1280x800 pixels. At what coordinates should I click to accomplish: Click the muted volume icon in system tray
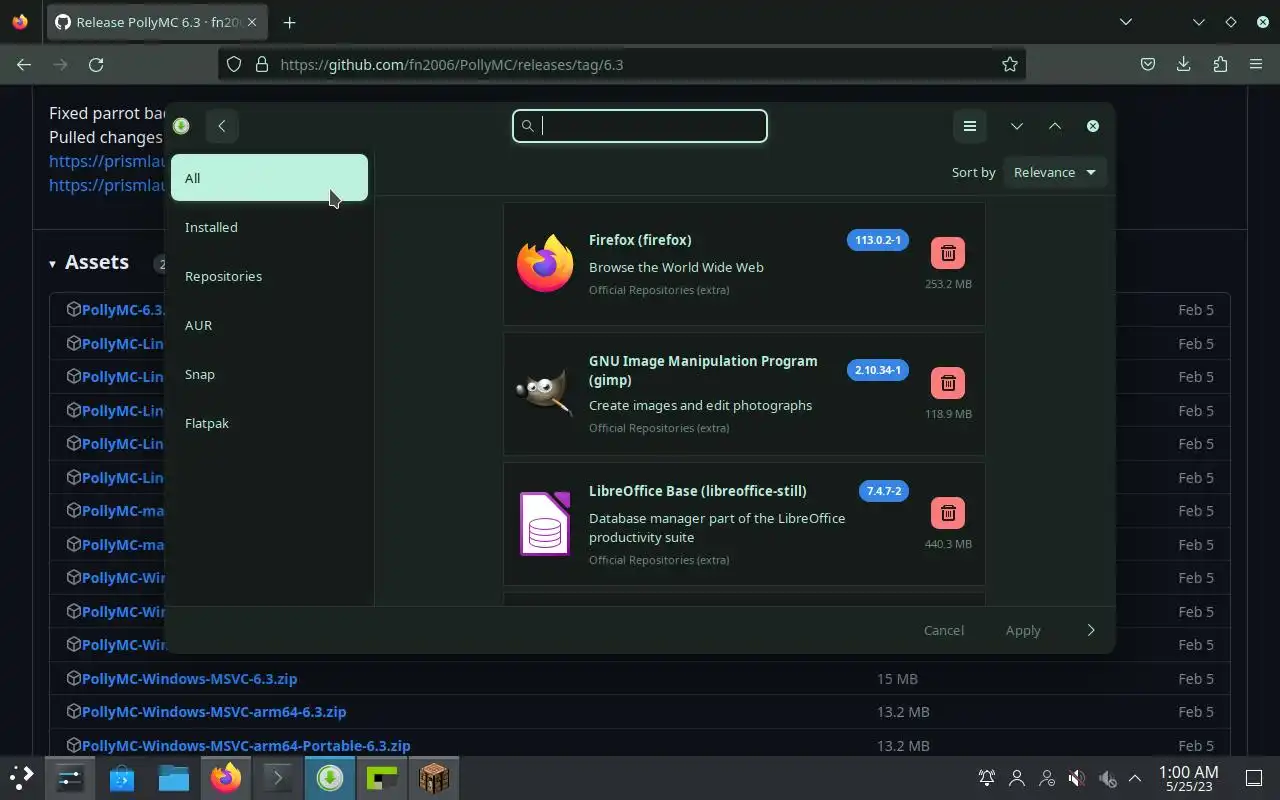[x=1076, y=778]
